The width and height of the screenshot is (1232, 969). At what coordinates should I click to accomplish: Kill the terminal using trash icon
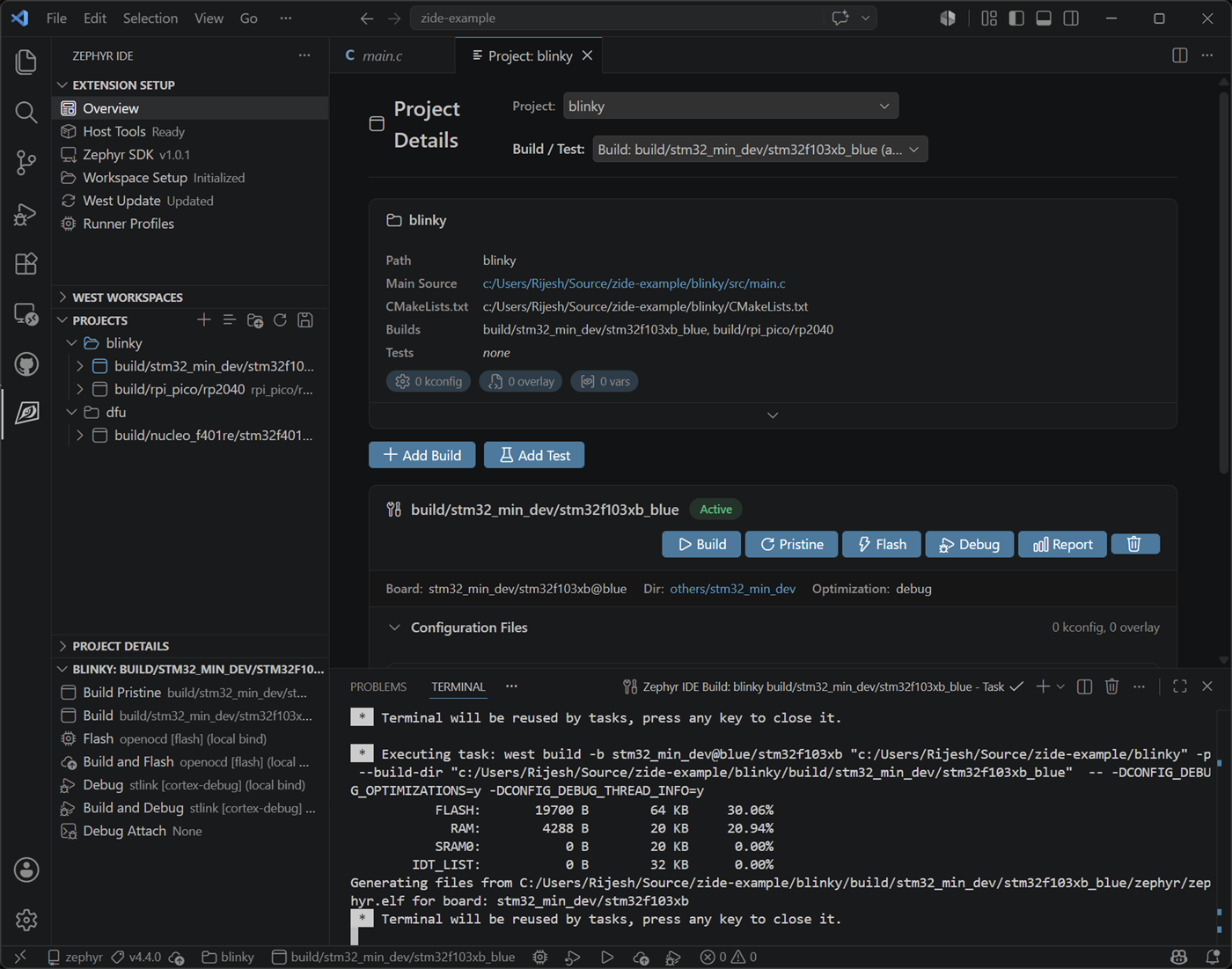[1111, 686]
